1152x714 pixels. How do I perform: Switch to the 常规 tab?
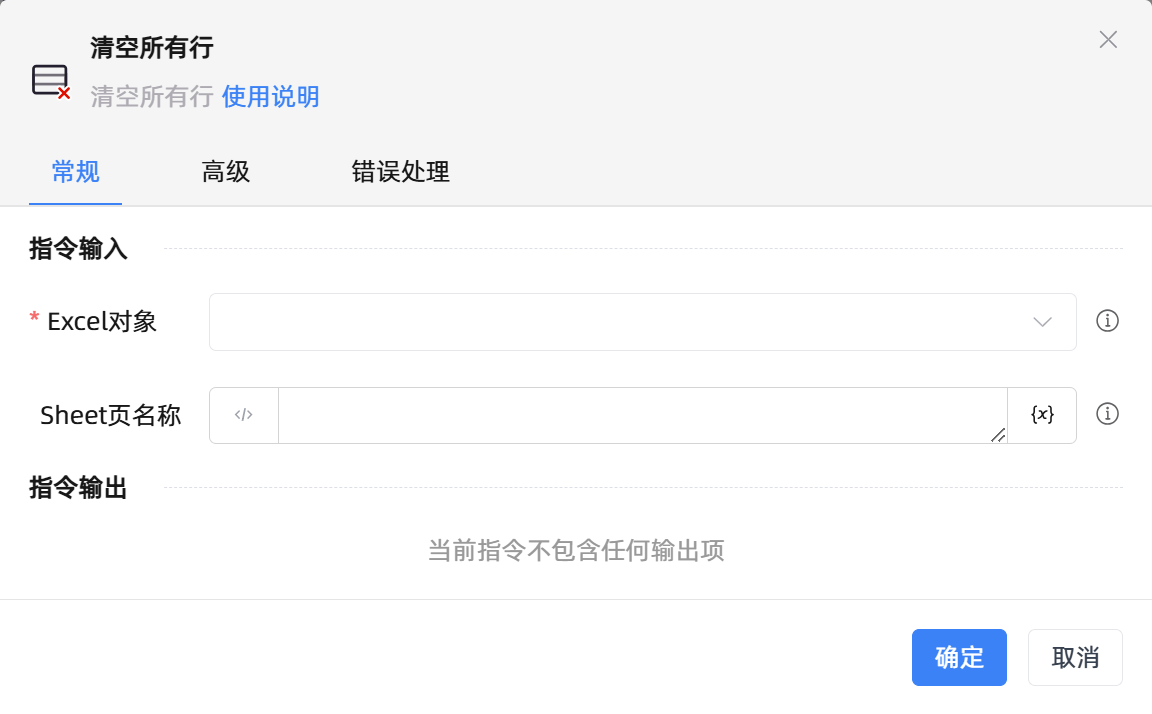(x=75, y=172)
